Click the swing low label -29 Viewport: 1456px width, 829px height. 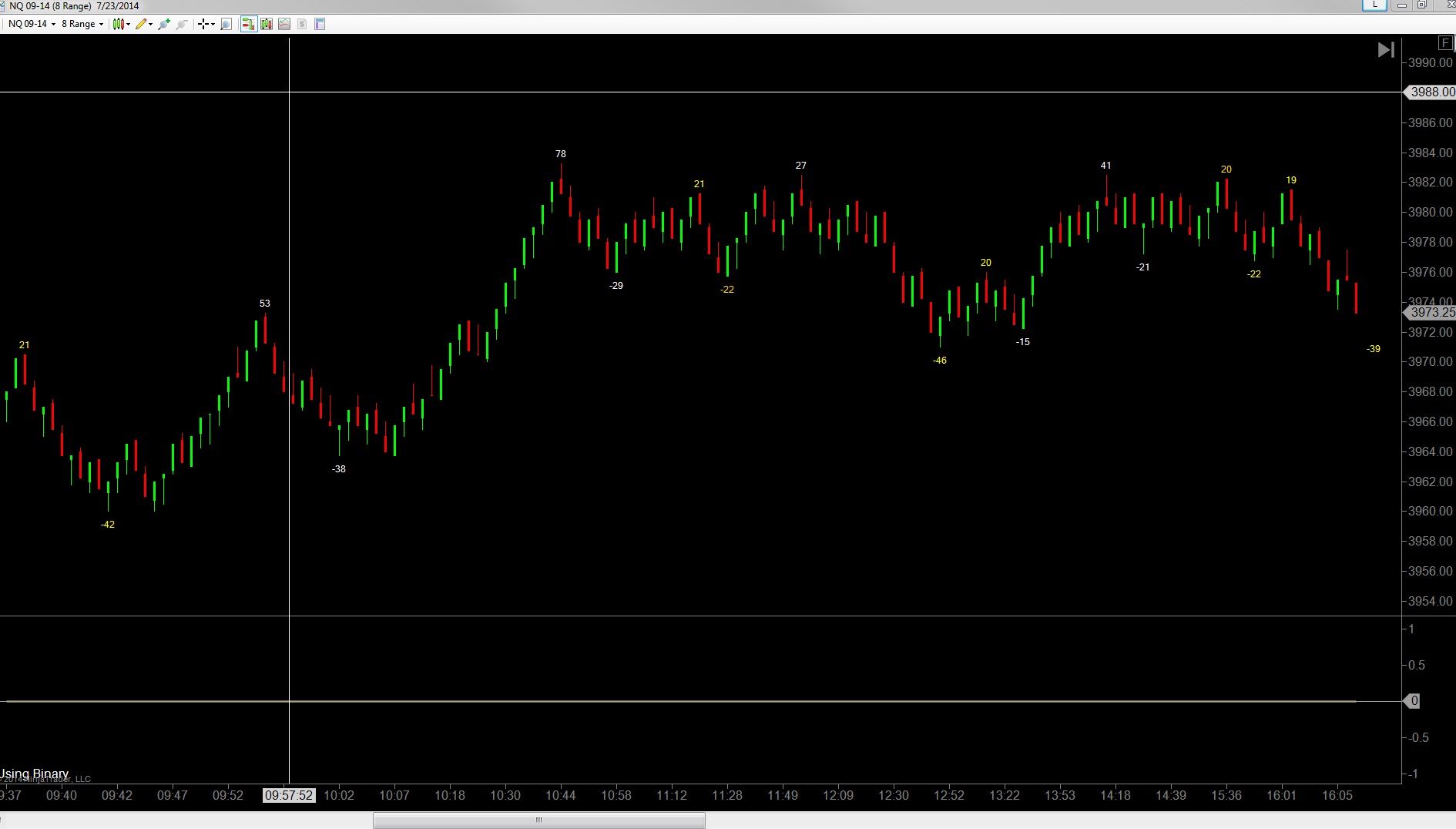tap(616, 286)
